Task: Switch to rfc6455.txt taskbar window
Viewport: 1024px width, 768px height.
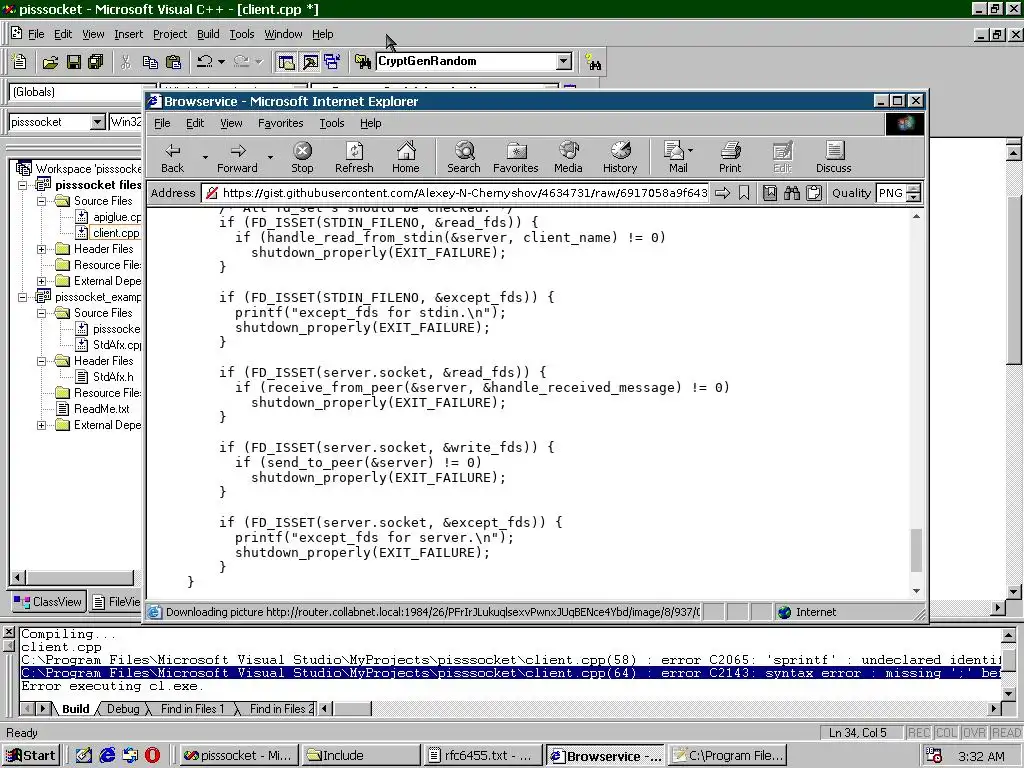Action: point(482,756)
